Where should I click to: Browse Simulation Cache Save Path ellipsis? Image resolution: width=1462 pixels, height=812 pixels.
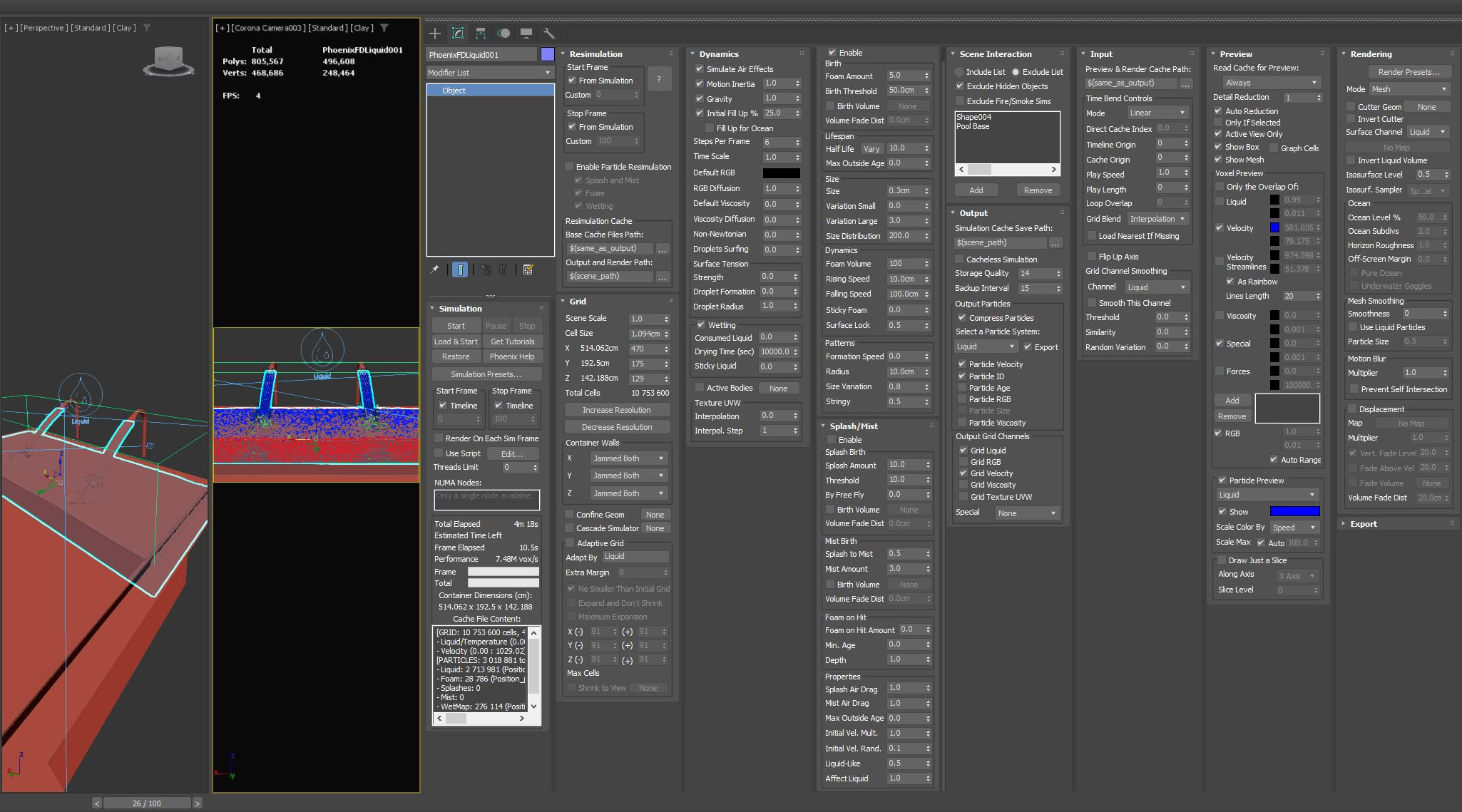point(1055,243)
